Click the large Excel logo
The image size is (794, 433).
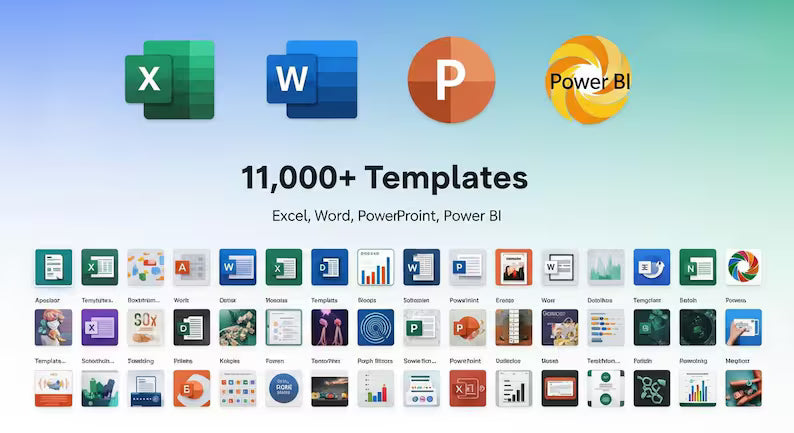point(170,80)
